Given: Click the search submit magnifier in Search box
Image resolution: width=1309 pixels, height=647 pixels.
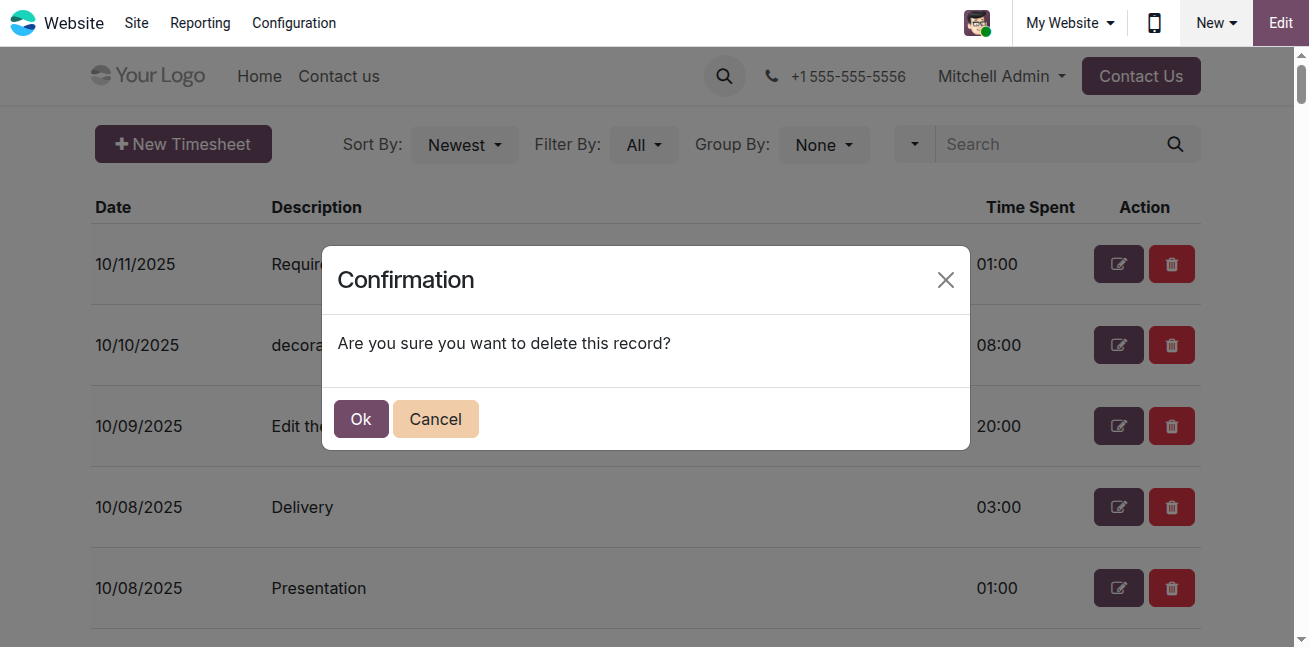Looking at the screenshot, I should [1175, 144].
